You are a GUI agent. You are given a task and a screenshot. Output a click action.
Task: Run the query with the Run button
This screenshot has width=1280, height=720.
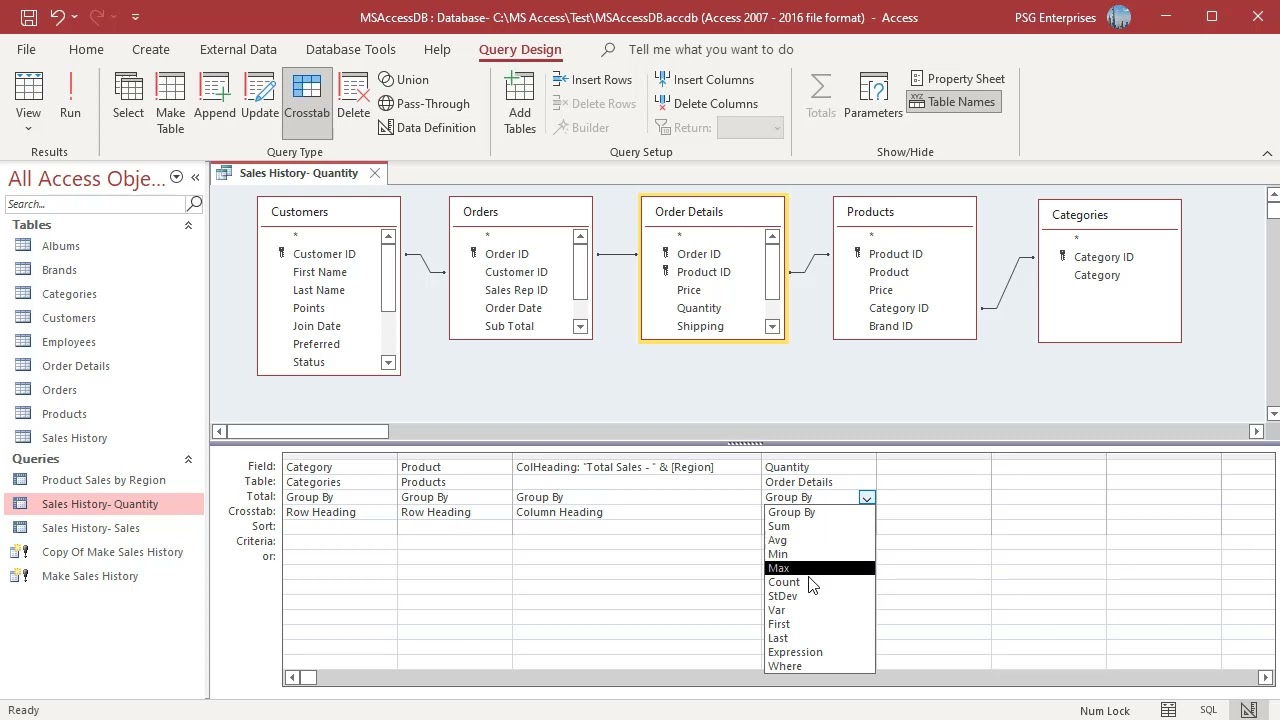[70, 96]
